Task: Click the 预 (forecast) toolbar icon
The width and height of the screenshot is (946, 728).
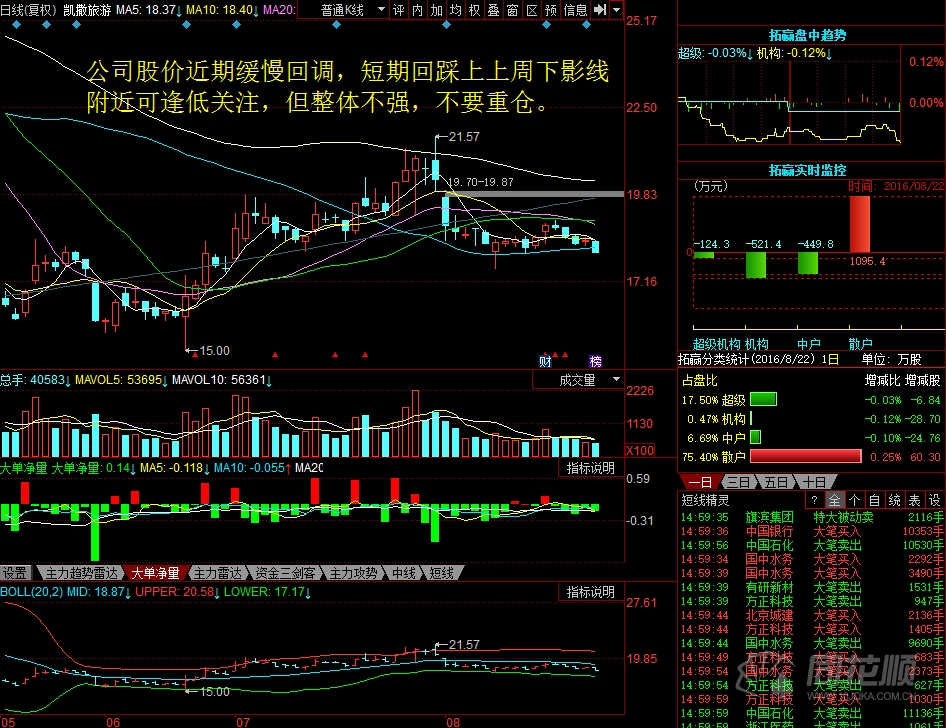Action: coord(550,10)
